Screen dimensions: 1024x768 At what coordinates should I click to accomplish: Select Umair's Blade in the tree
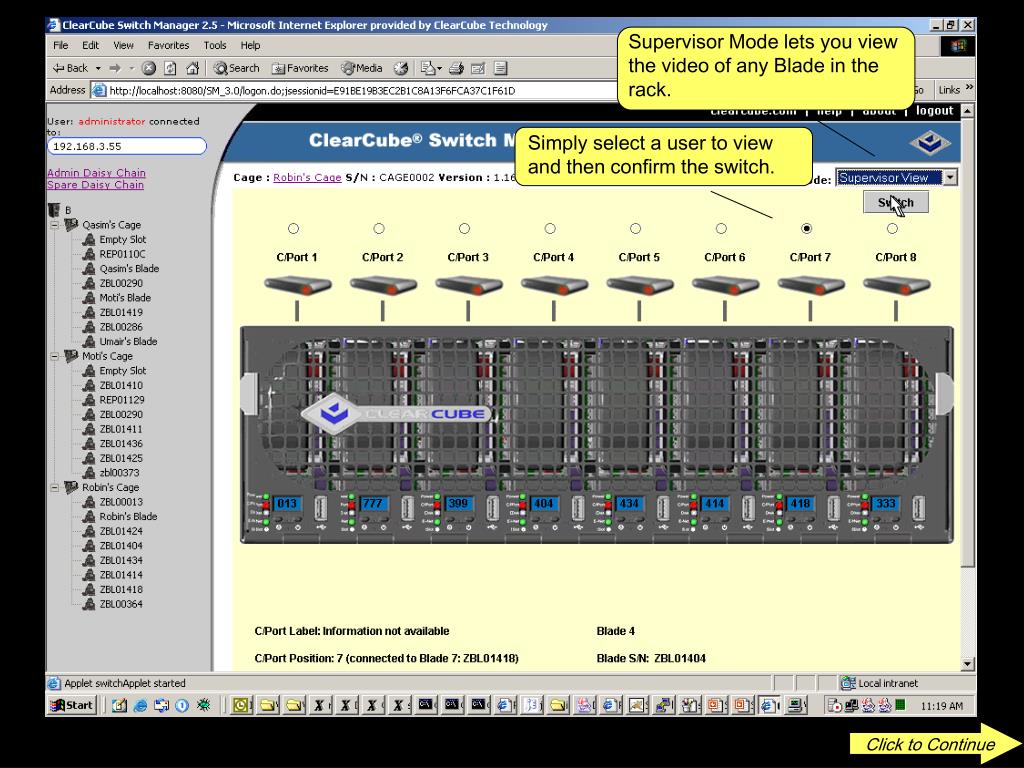click(x=128, y=342)
